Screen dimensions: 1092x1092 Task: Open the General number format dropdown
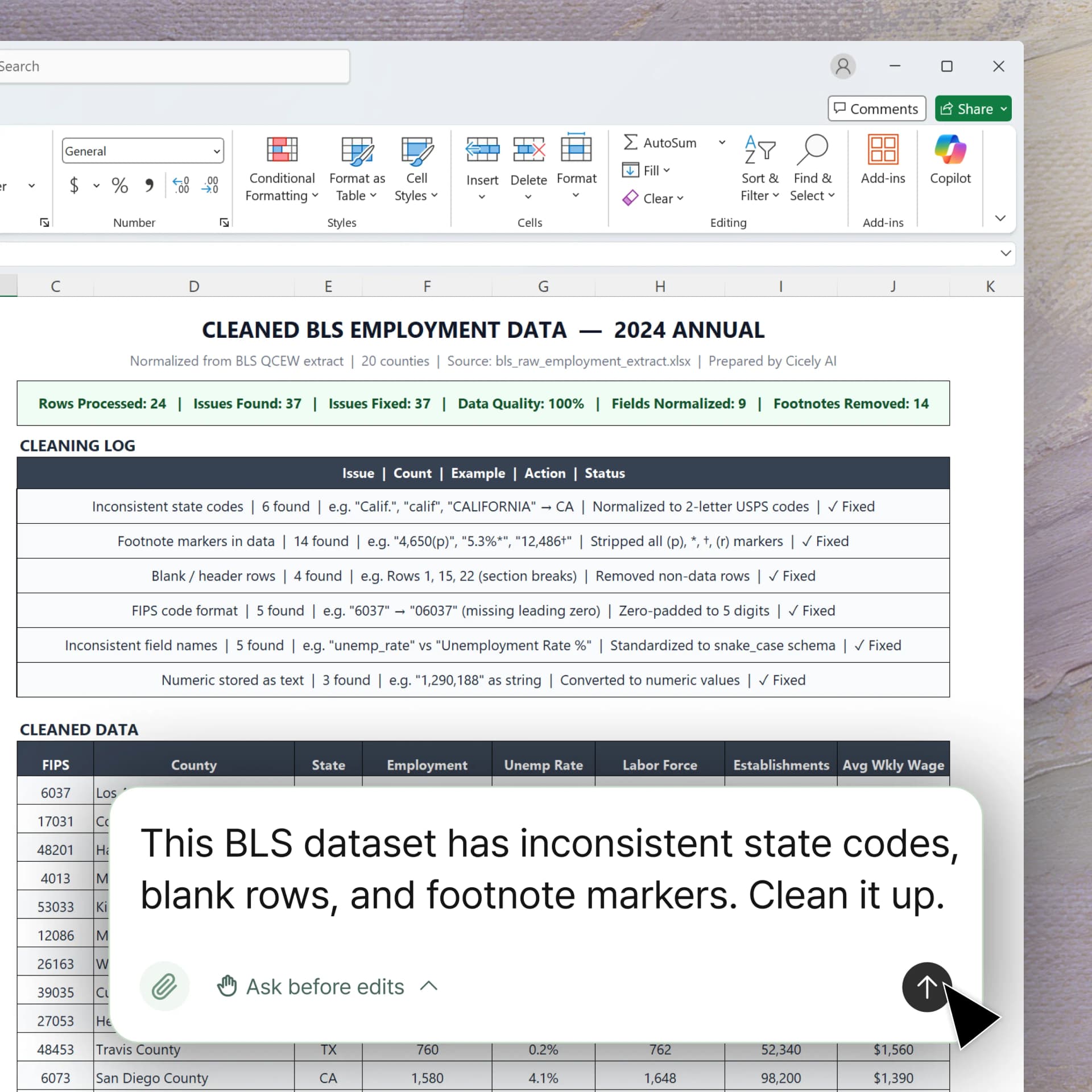(x=216, y=151)
